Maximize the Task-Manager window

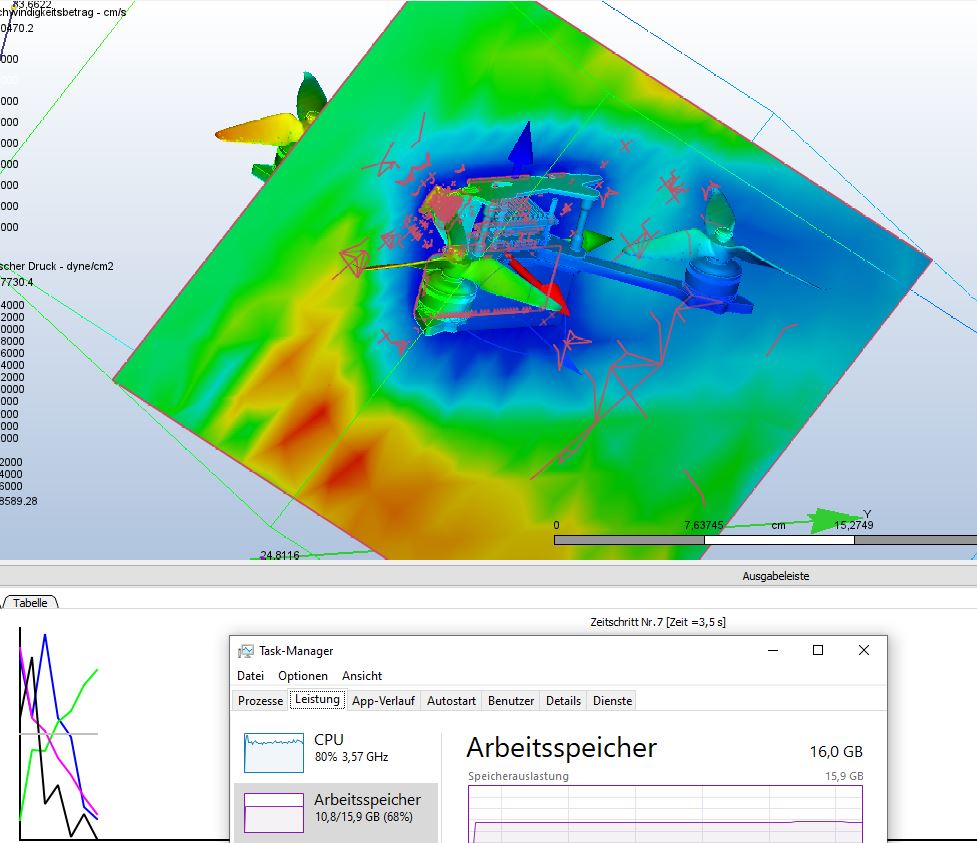[818, 650]
